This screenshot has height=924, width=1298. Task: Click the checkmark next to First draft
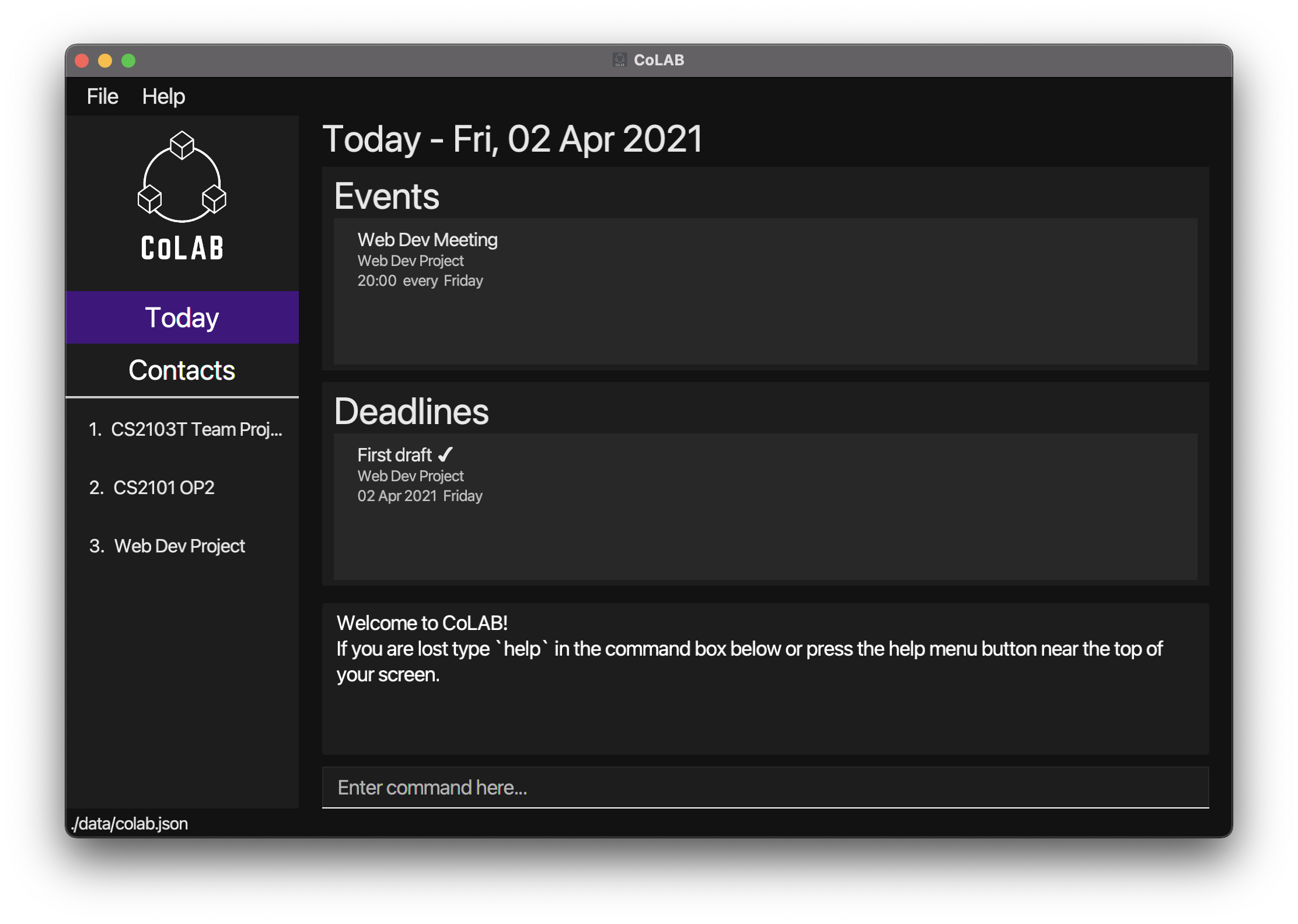445,454
